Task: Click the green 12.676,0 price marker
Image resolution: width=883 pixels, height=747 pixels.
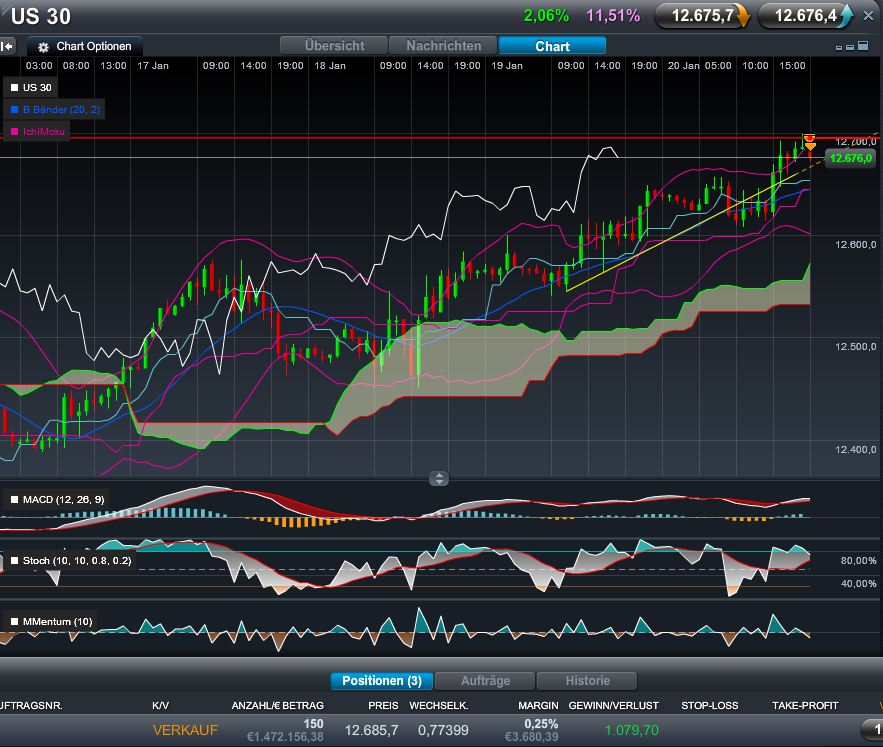Action: [x=849, y=158]
